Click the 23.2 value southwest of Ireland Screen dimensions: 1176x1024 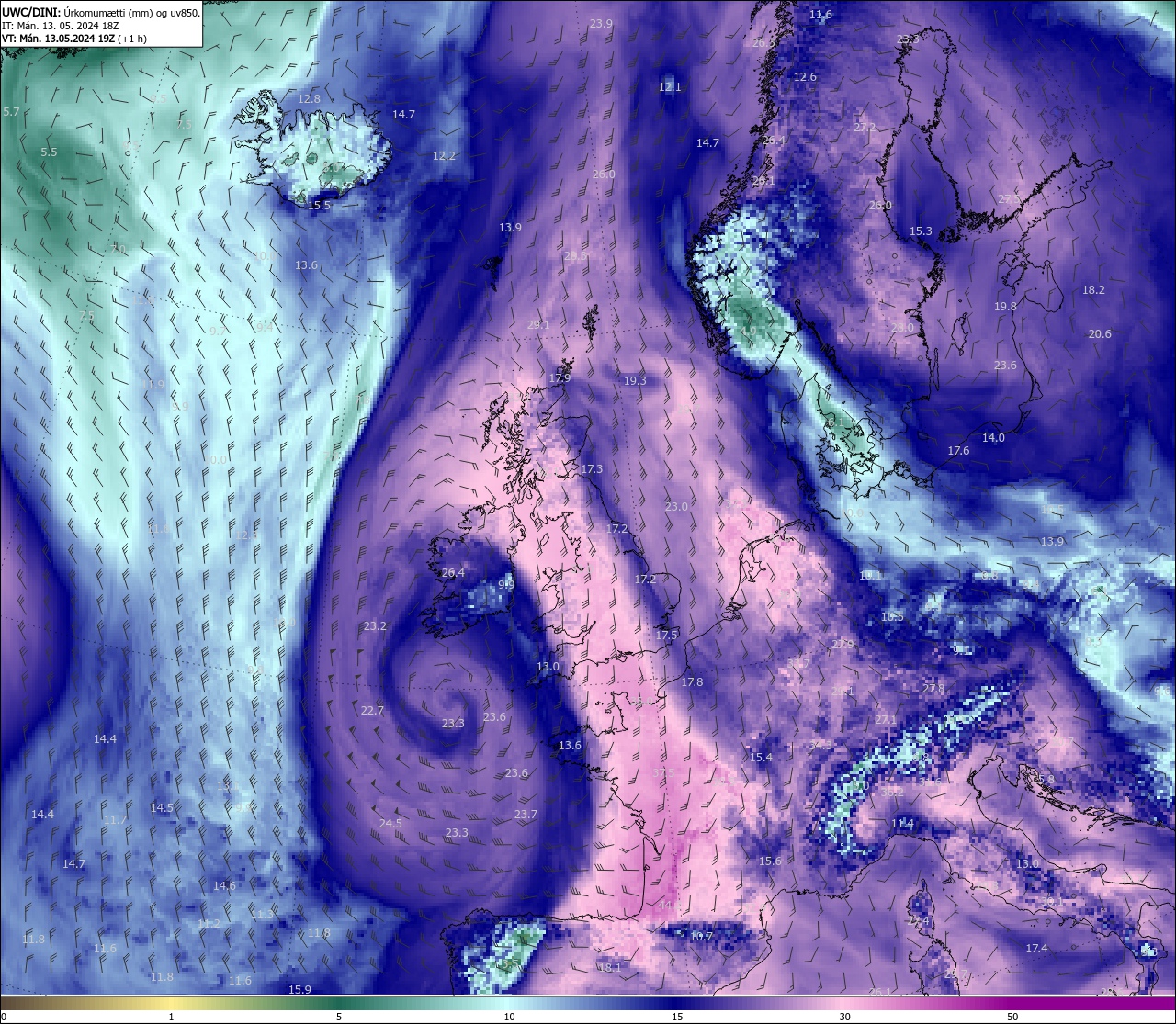pos(375,626)
